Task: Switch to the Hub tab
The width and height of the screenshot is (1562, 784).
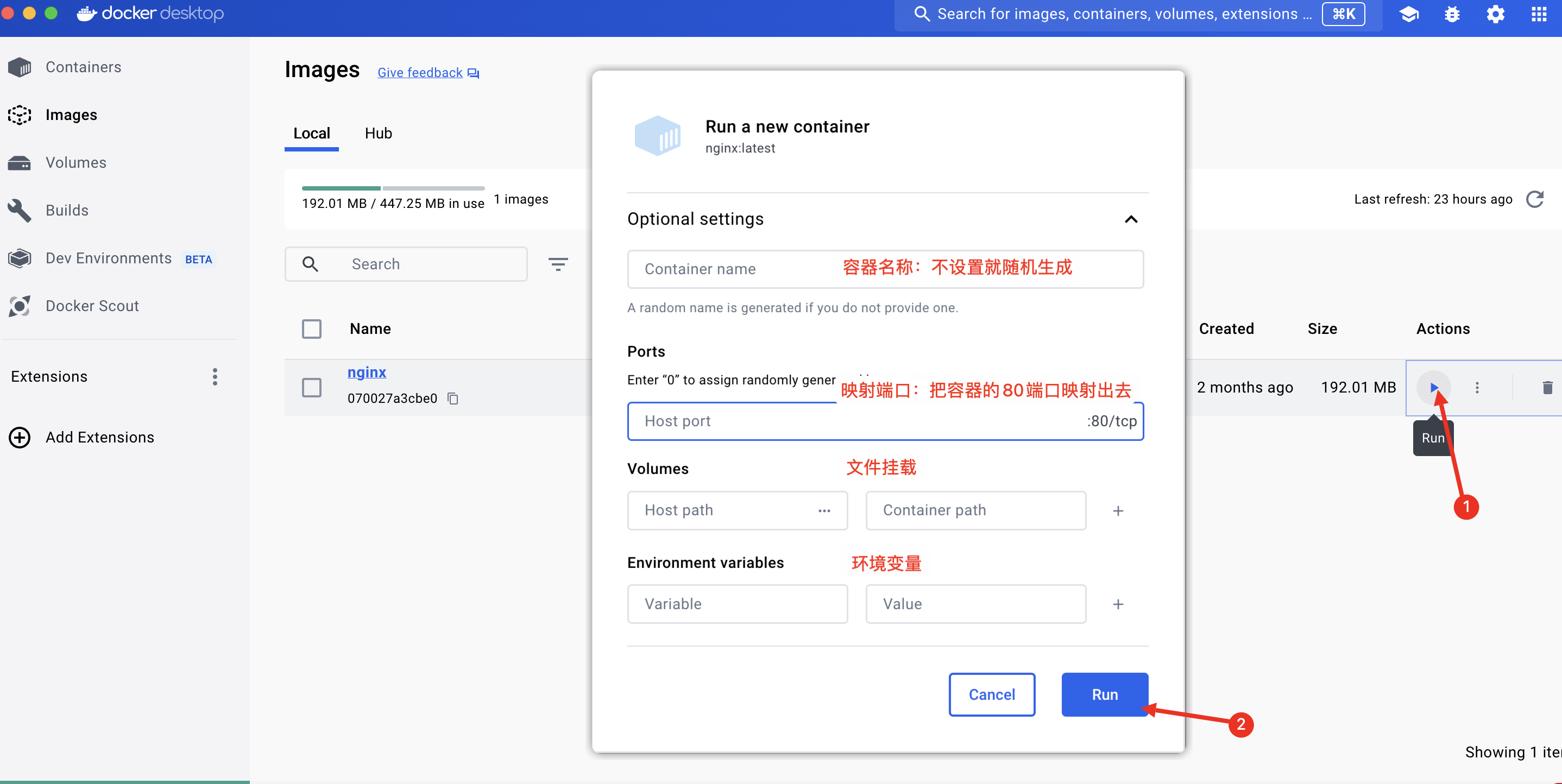Action: click(x=379, y=134)
